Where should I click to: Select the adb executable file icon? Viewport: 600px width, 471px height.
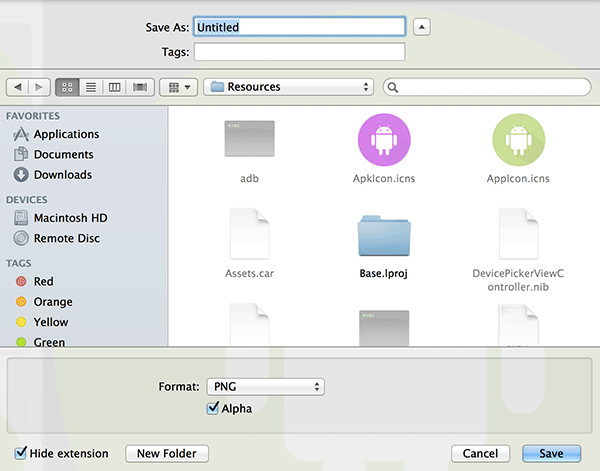point(249,139)
